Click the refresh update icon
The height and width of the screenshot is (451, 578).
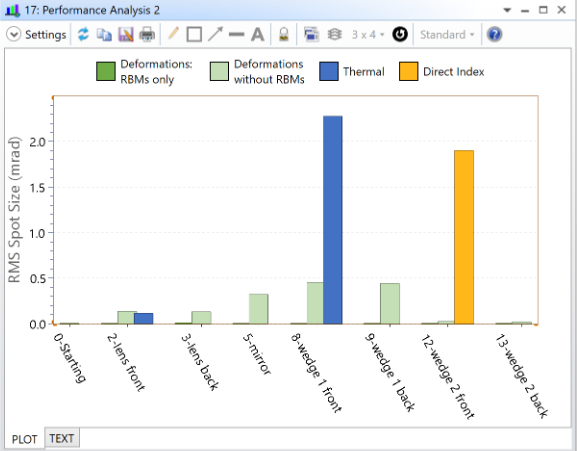83,34
